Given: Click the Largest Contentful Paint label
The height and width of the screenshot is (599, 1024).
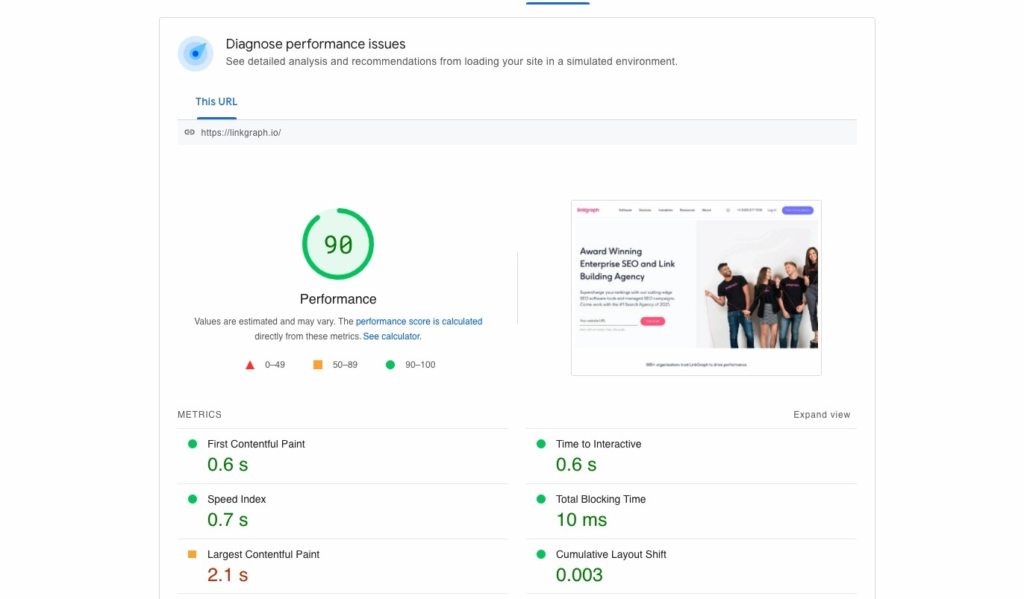Looking at the screenshot, I should click(263, 555).
